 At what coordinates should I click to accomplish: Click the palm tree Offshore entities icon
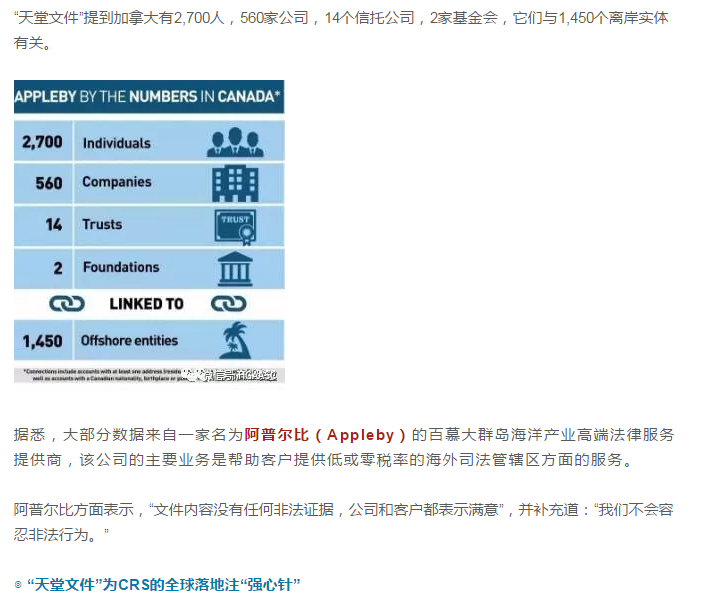point(236,340)
